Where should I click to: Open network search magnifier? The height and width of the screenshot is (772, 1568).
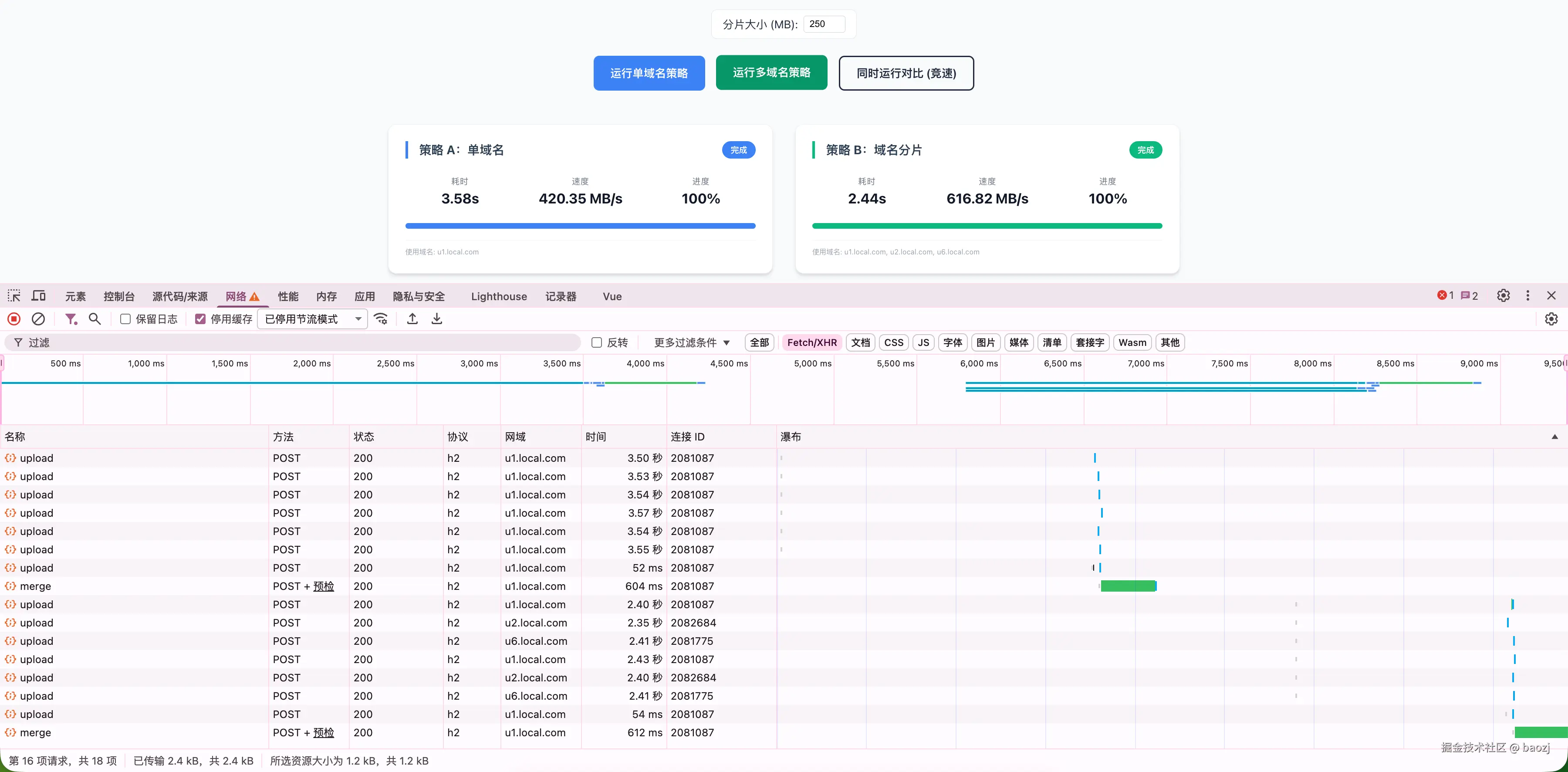[x=95, y=319]
